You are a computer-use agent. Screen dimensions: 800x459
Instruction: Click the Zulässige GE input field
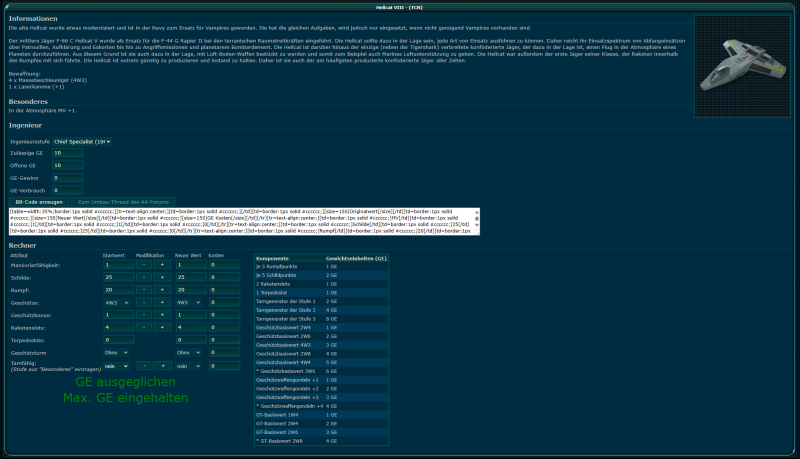(x=68, y=154)
